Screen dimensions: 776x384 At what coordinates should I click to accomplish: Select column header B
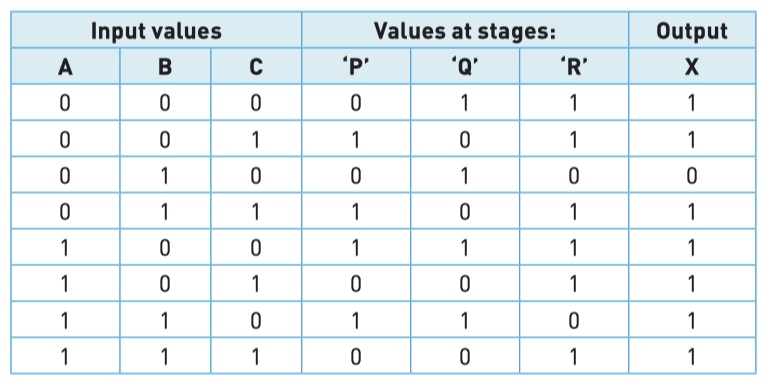165,66
